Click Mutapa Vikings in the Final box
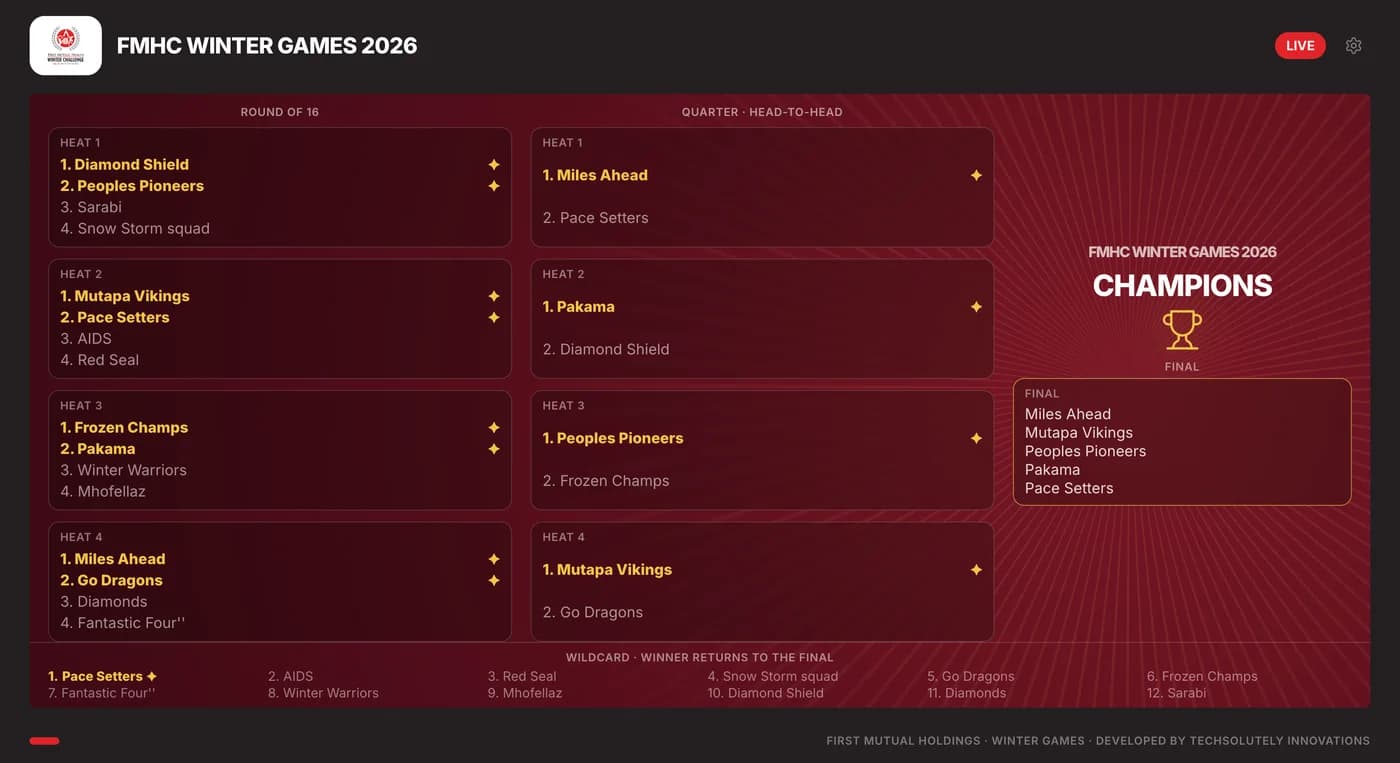1400x763 pixels. [1079, 433]
